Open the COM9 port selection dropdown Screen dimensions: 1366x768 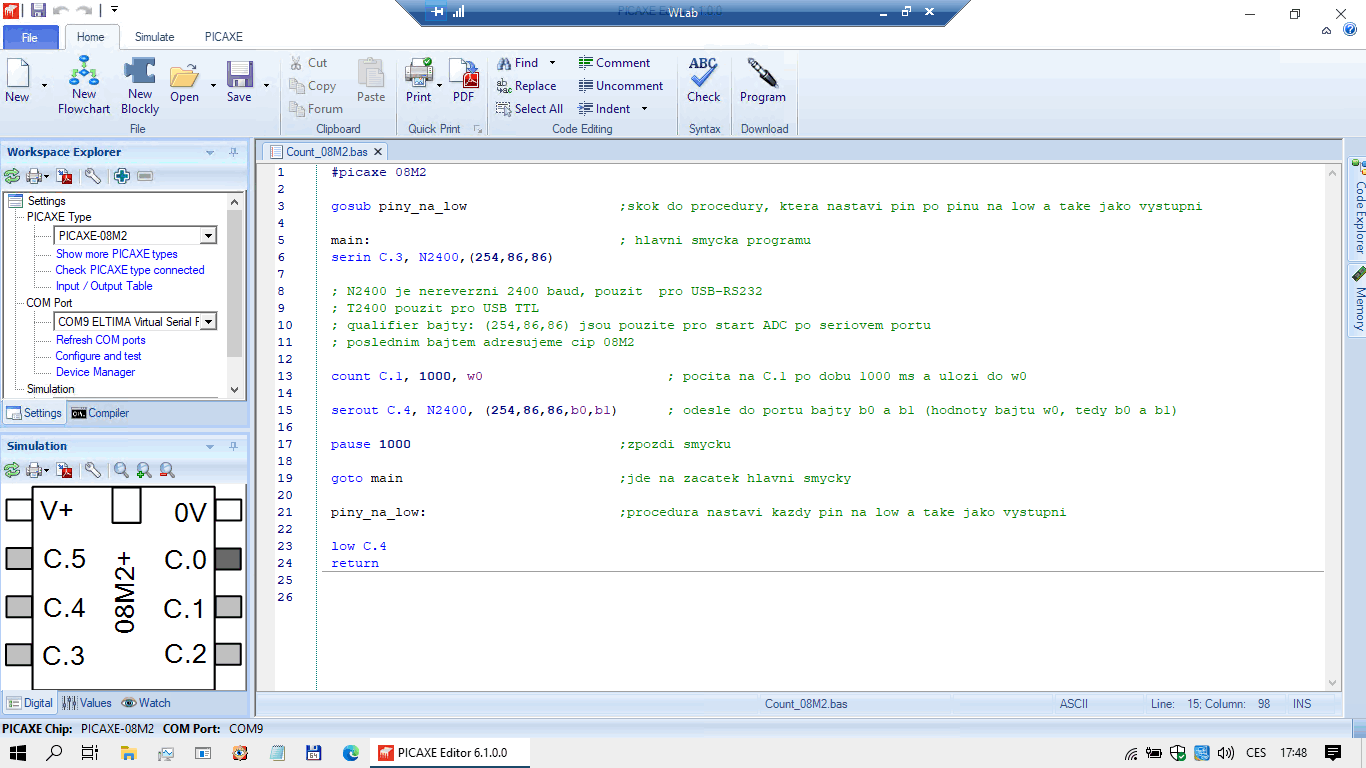pyautogui.click(x=208, y=322)
